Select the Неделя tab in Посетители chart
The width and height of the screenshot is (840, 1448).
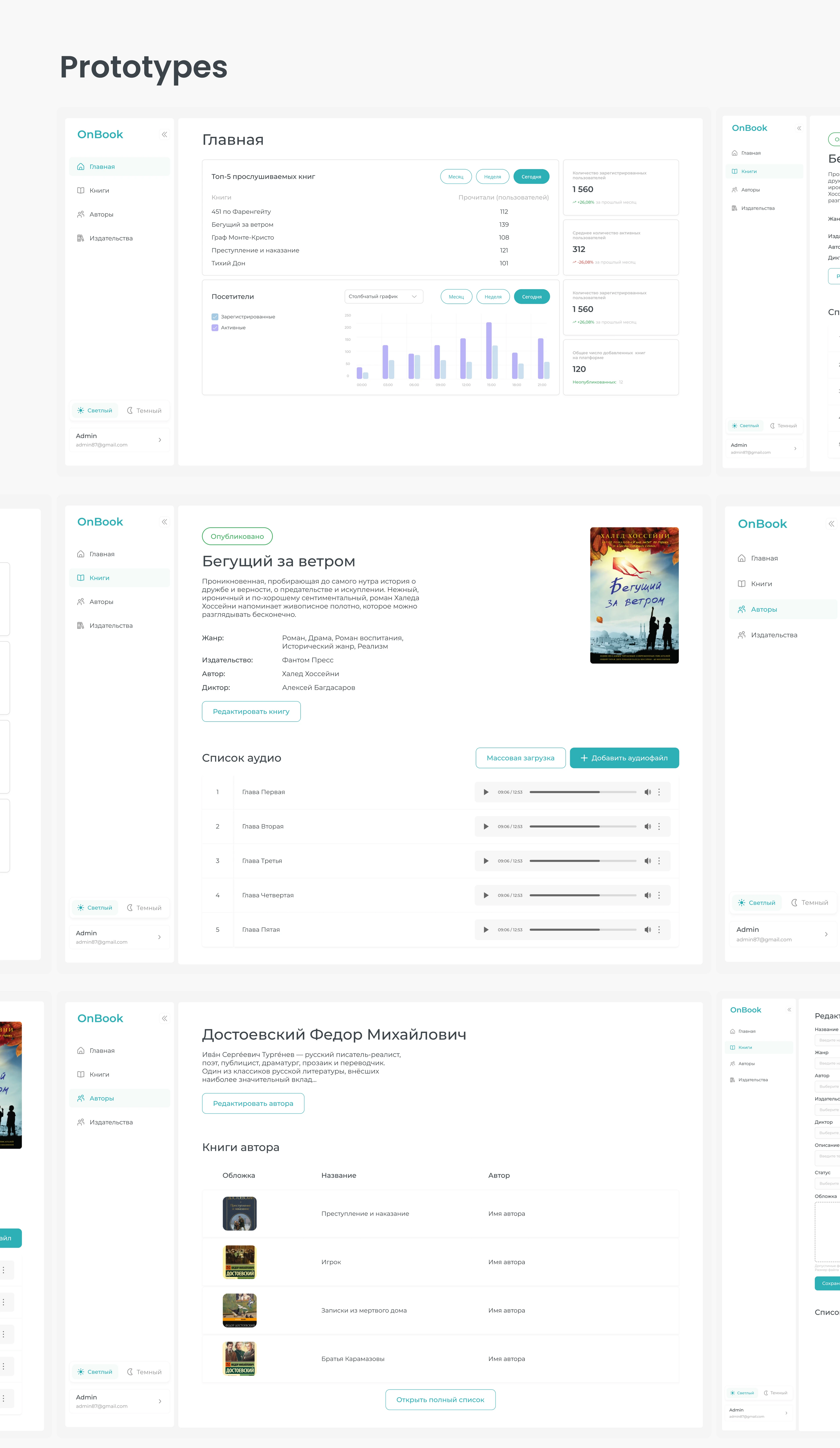pyautogui.click(x=492, y=296)
